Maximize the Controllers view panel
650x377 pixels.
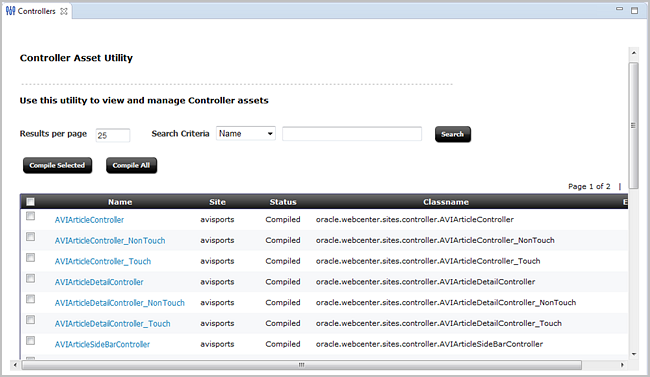pos(634,10)
